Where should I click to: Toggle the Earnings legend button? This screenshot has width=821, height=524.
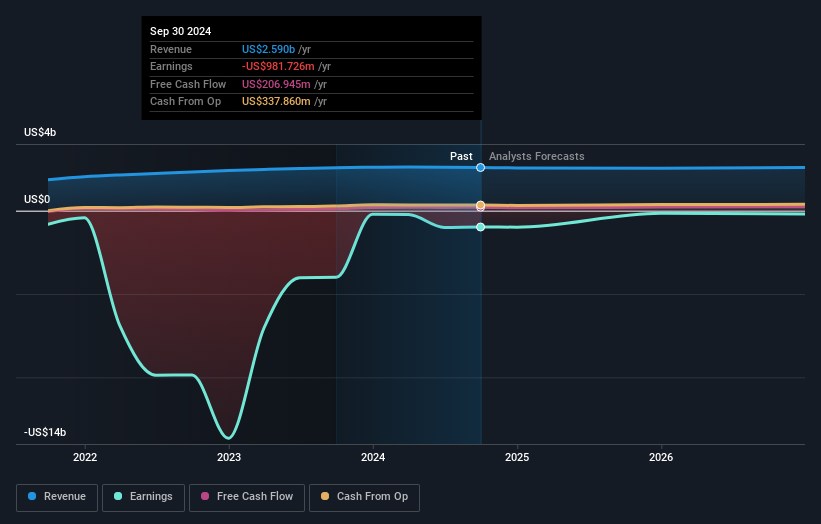(x=143, y=497)
